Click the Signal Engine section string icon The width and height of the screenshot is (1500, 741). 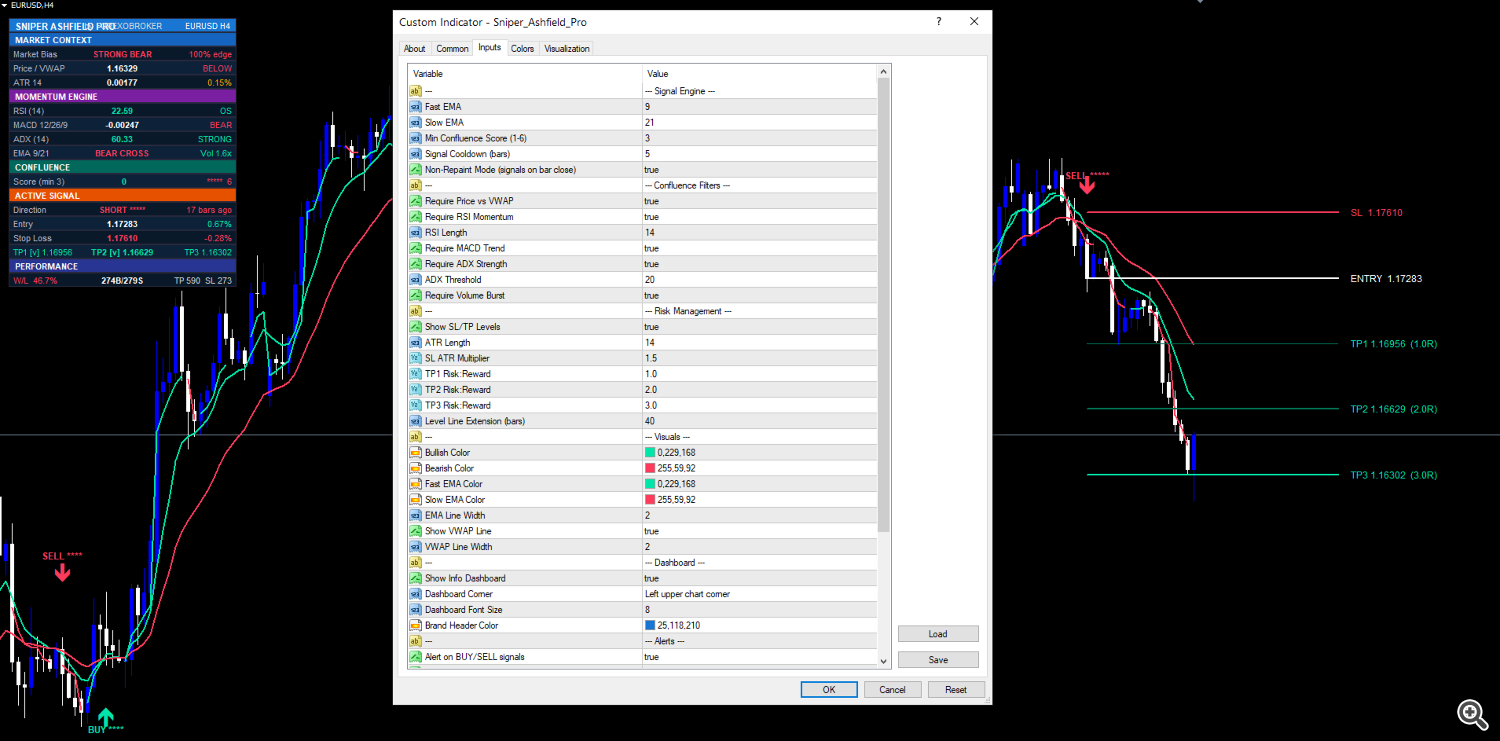tap(416, 90)
